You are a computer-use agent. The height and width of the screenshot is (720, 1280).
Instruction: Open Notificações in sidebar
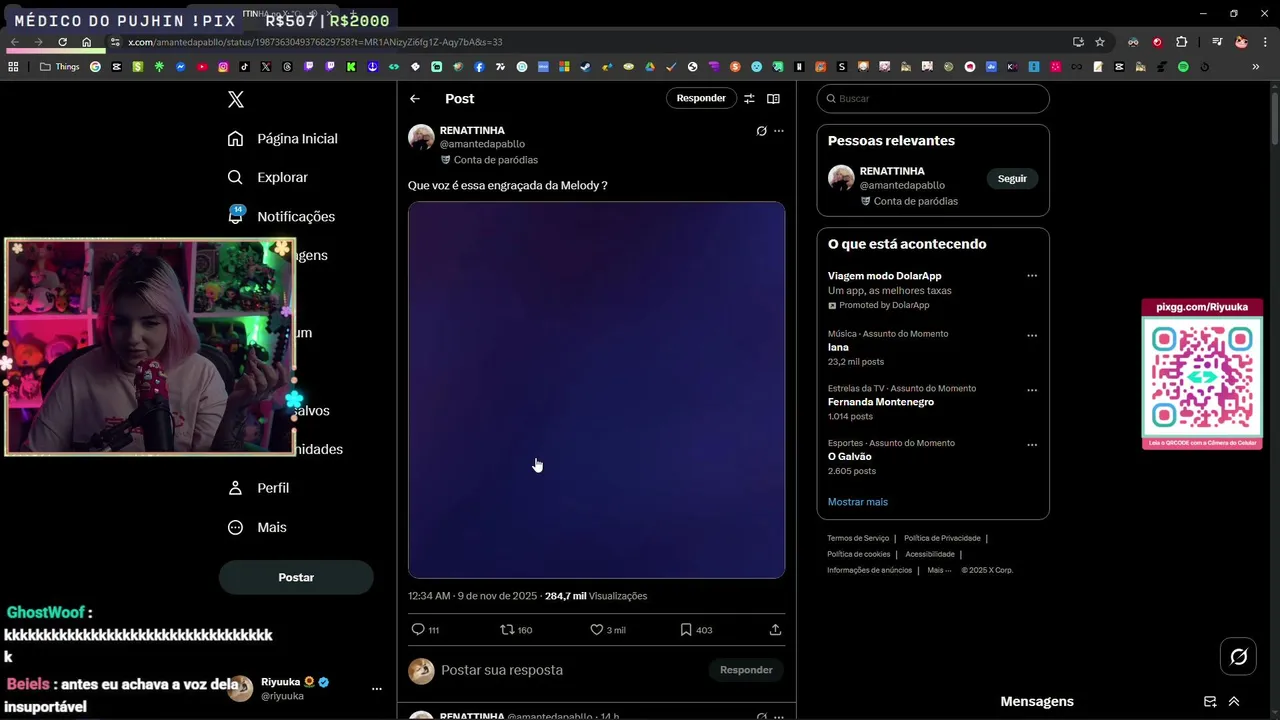point(282,216)
